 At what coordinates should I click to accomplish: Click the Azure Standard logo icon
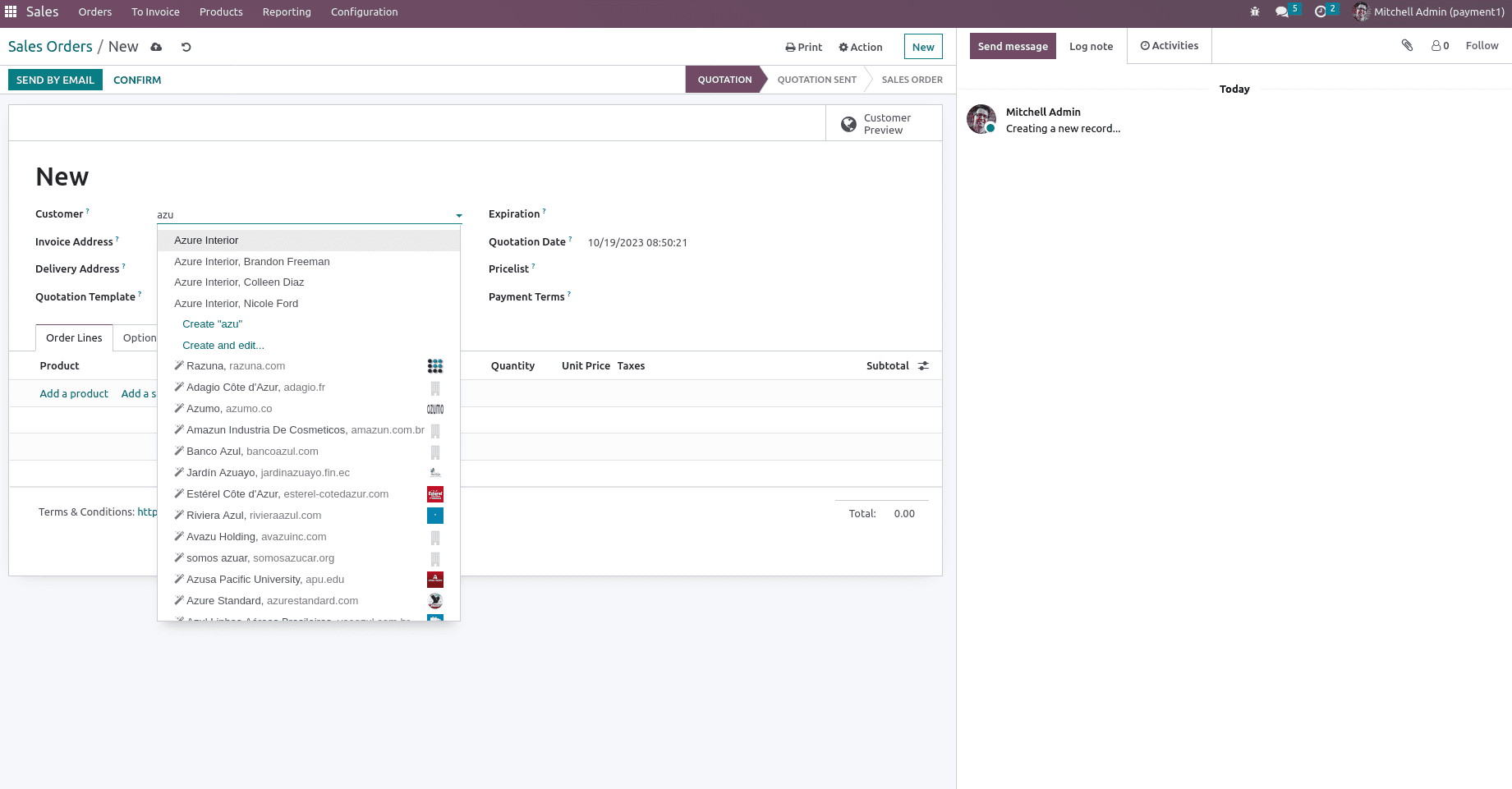(x=435, y=601)
